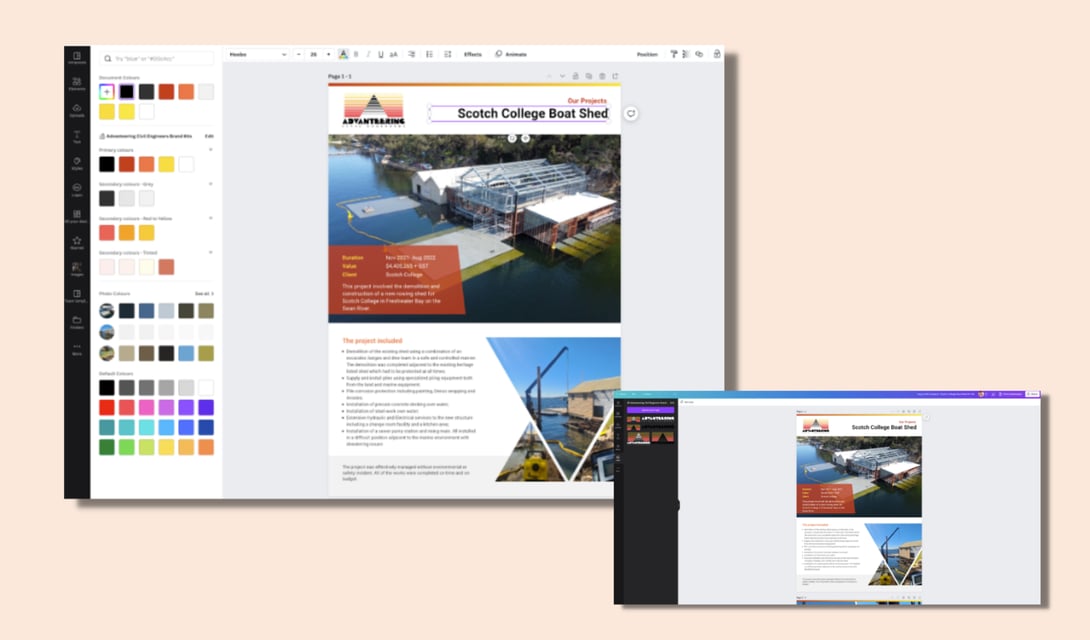The image size is (1090, 640).
Task: Collapse the Secondary colours Red to Yellow section
Action: 211,218
